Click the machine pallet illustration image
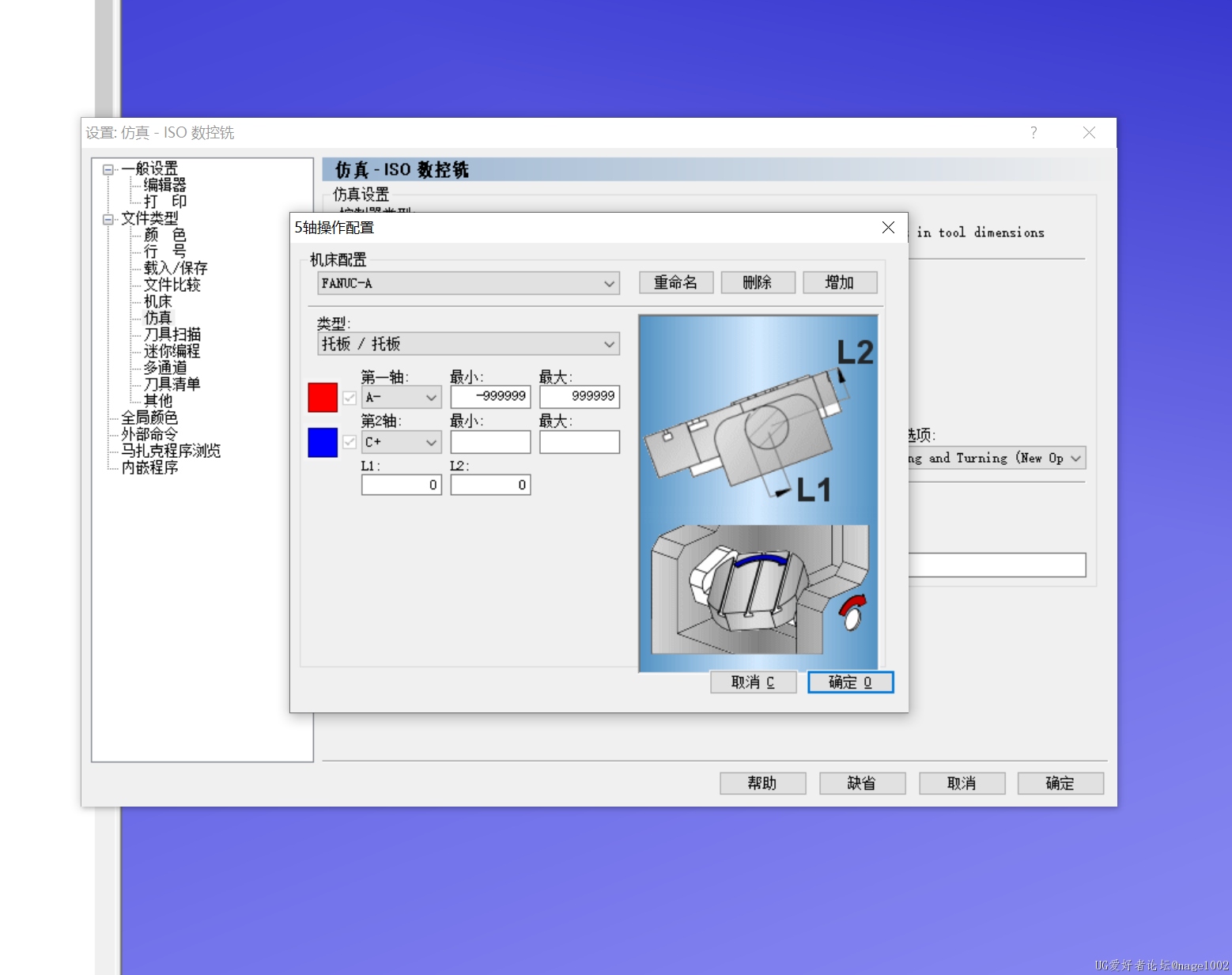 758,493
